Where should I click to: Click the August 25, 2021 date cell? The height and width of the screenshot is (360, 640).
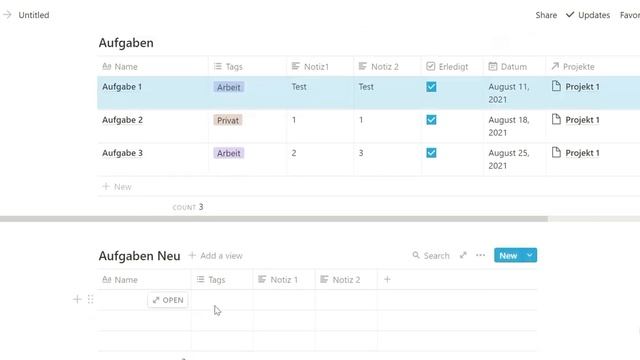(x=515, y=159)
